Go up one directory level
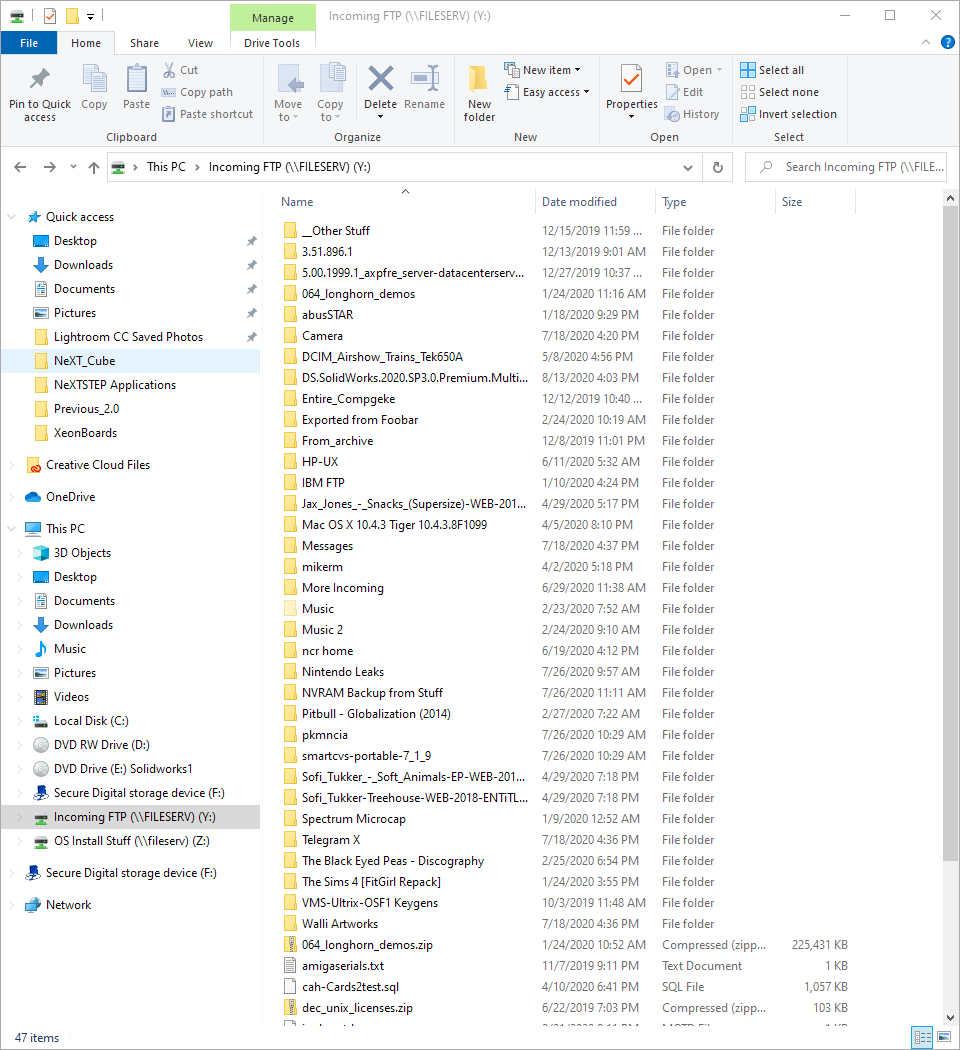This screenshot has width=960, height=1050. pyautogui.click(x=93, y=168)
